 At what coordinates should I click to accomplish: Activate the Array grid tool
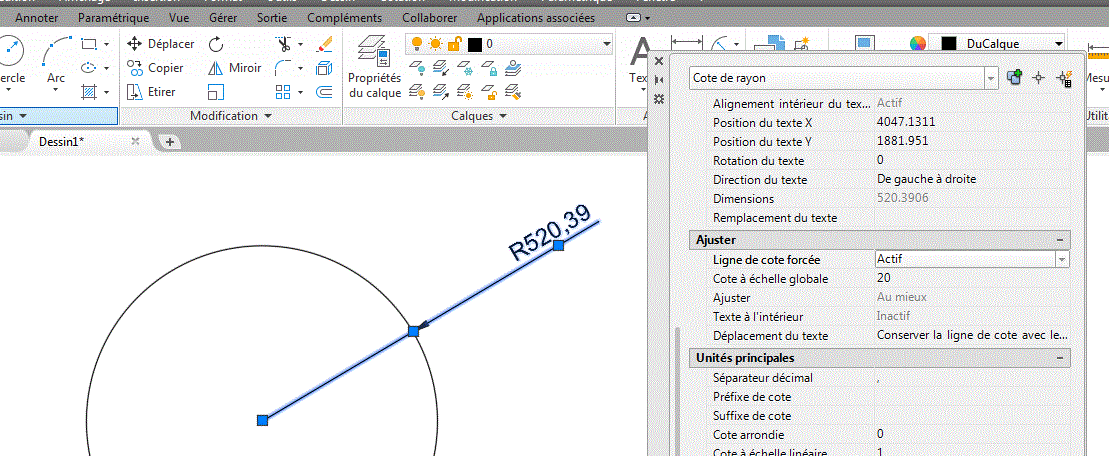click(284, 92)
